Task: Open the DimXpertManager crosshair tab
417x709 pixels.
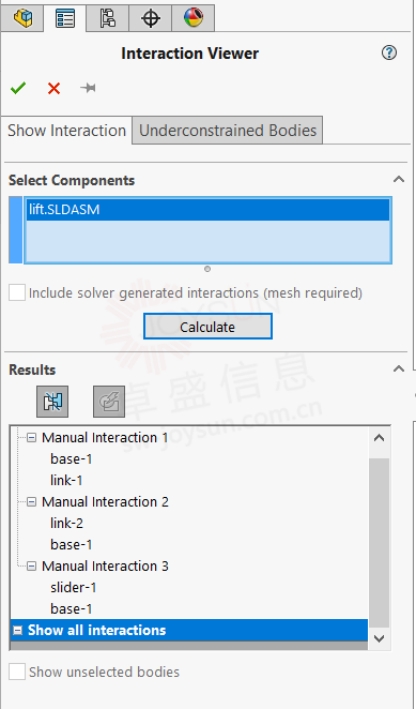Action: [150, 18]
